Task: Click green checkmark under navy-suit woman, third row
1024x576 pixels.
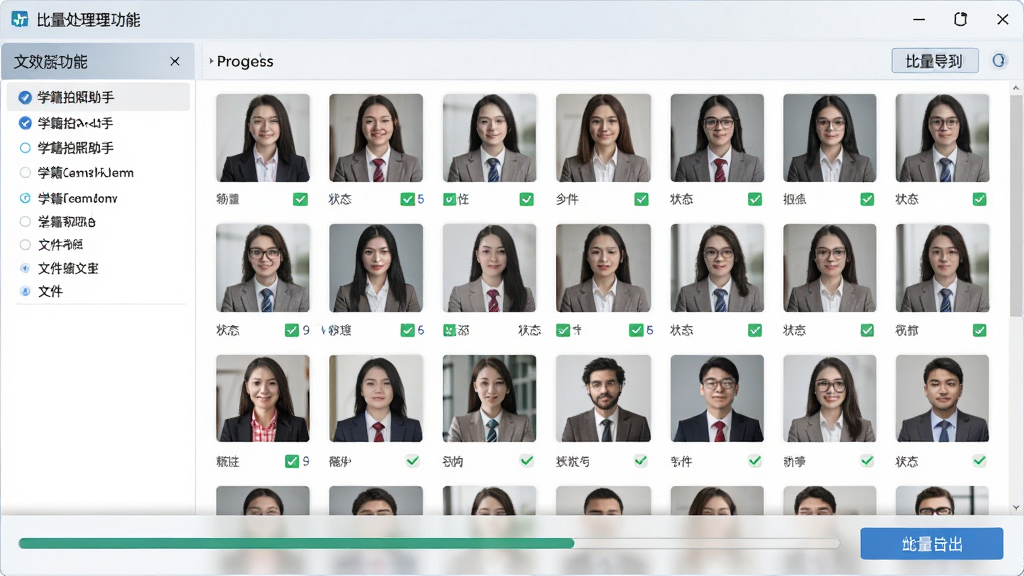Action: click(x=412, y=460)
